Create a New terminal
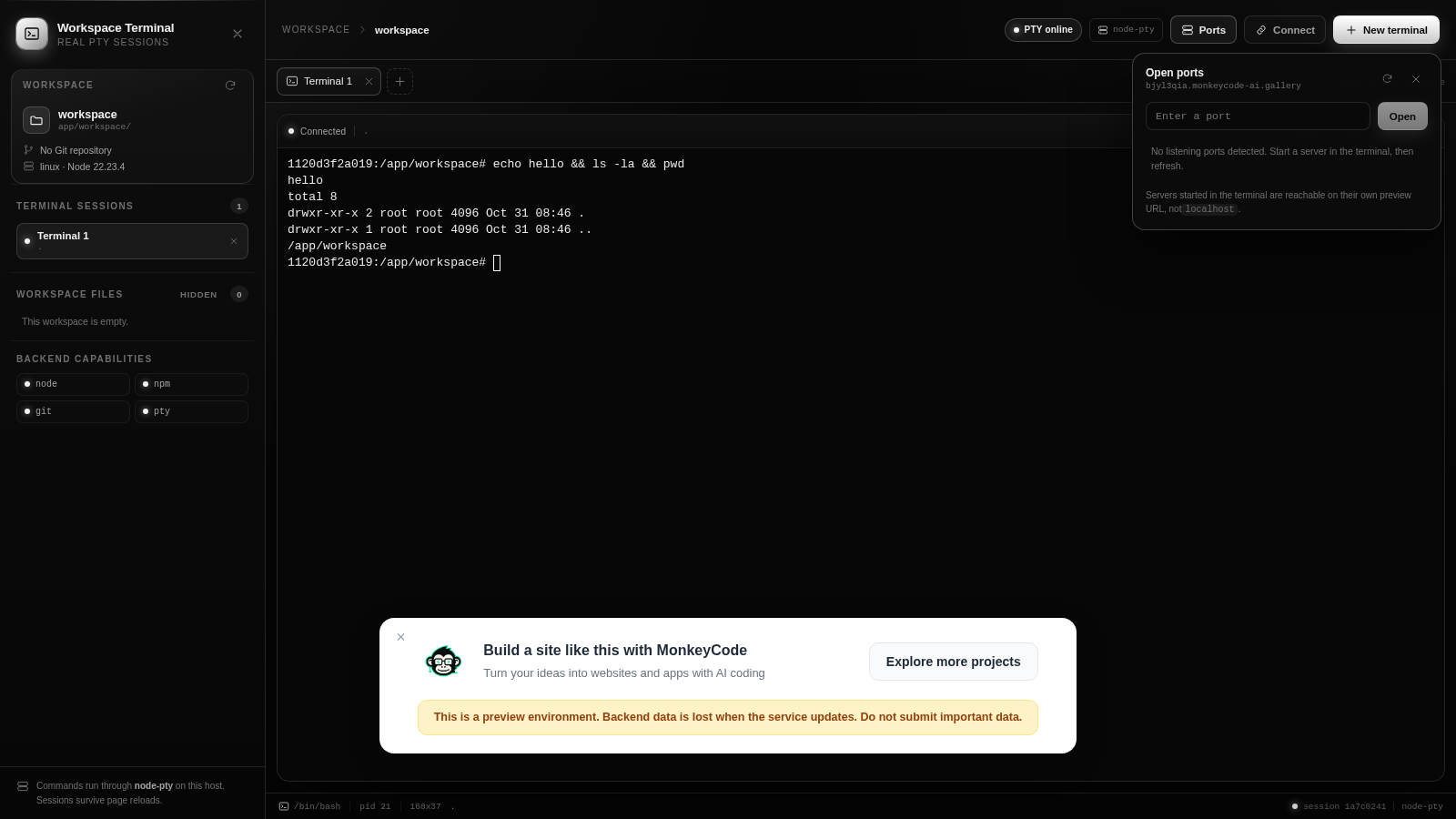1456x819 pixels. coord(1386,30)
